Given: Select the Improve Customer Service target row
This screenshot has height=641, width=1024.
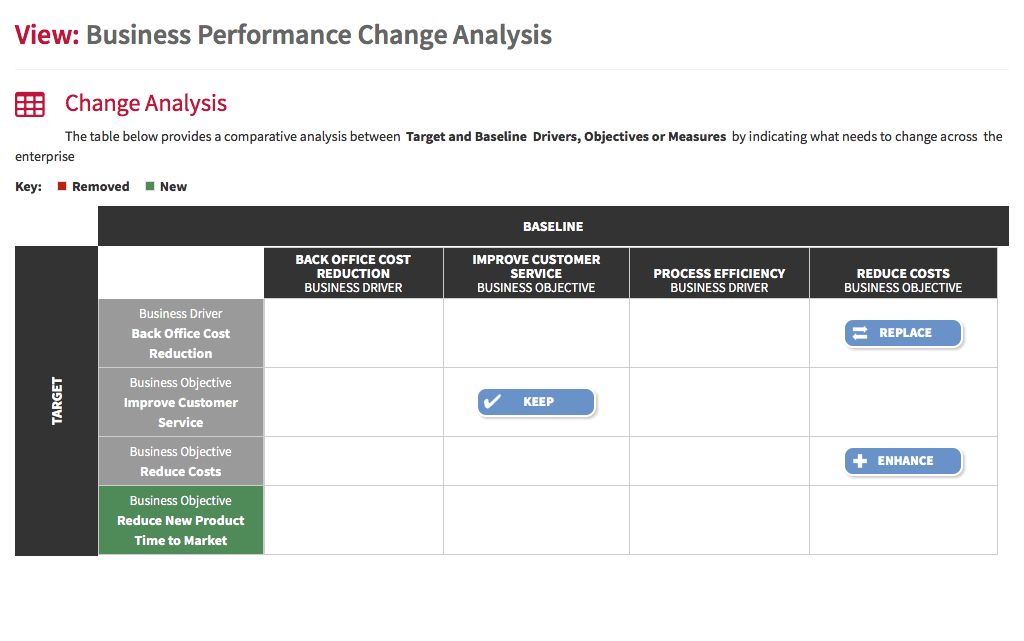Looking at the screenshot, I should [181, 402].
